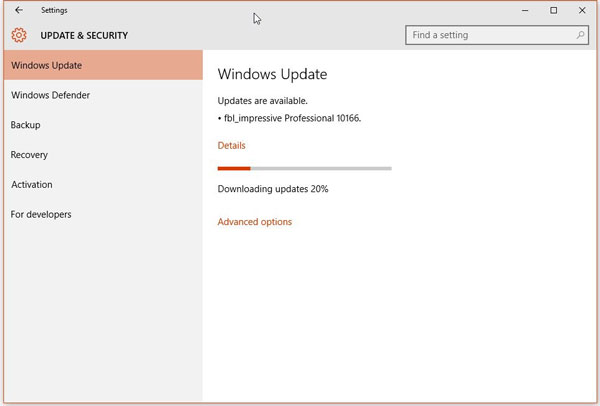Screen dimensions: 600x406
Task: Click Downloading updates 20% status text
Action: click(273, 189)
